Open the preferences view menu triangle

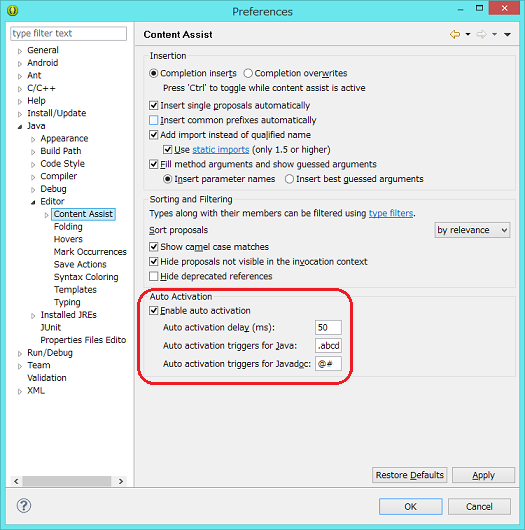click(x=507, y=34)
